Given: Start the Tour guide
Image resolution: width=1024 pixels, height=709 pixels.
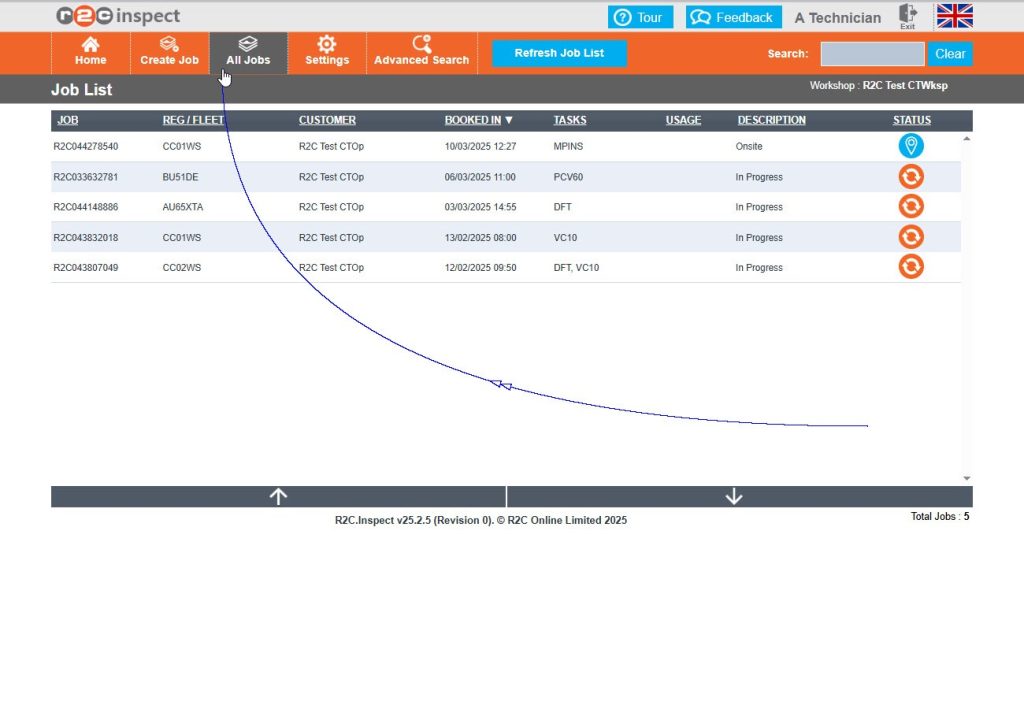Looking at the screenshot, I should [x=640, y=17].
